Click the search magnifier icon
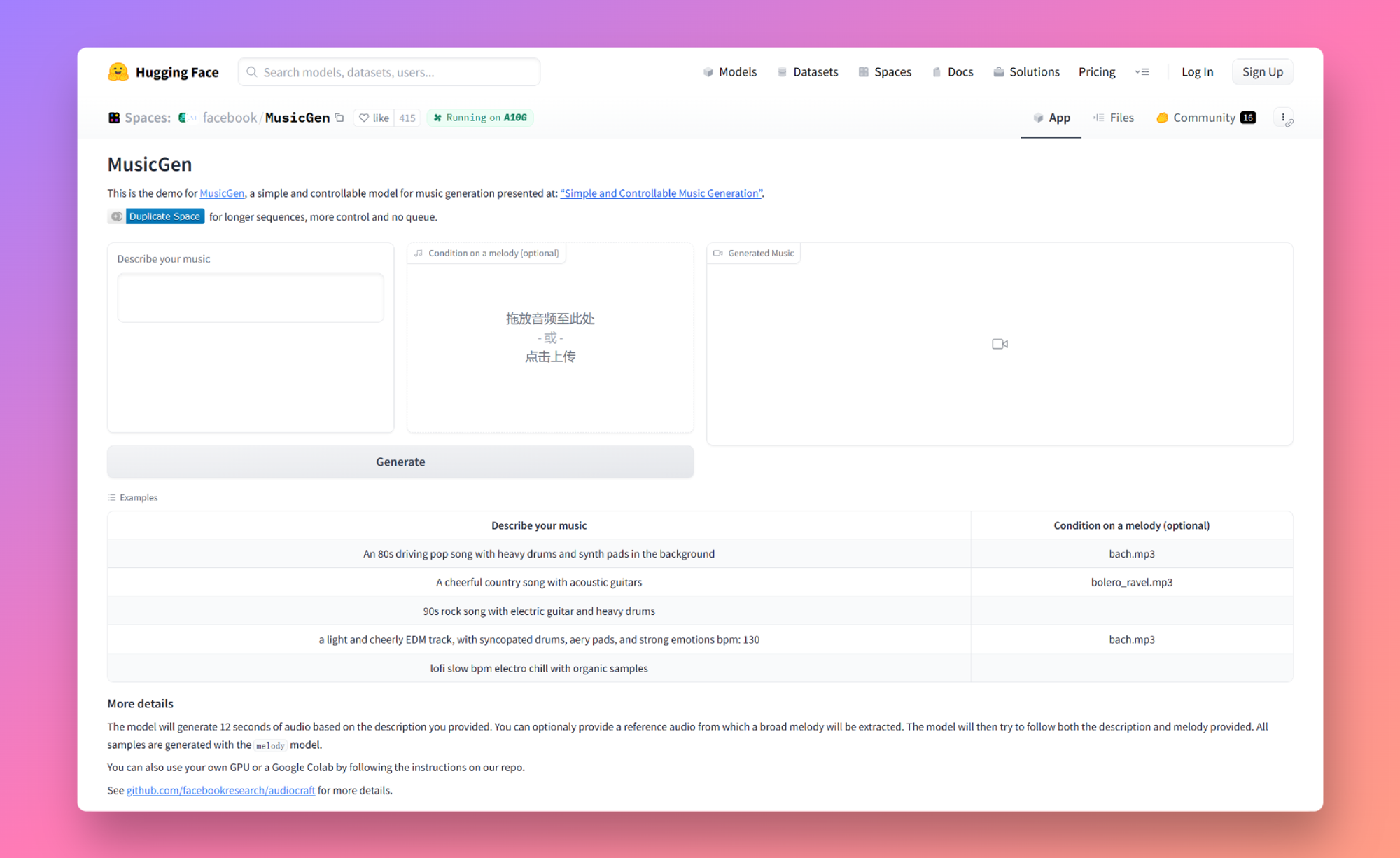 [x=252, y=72]
